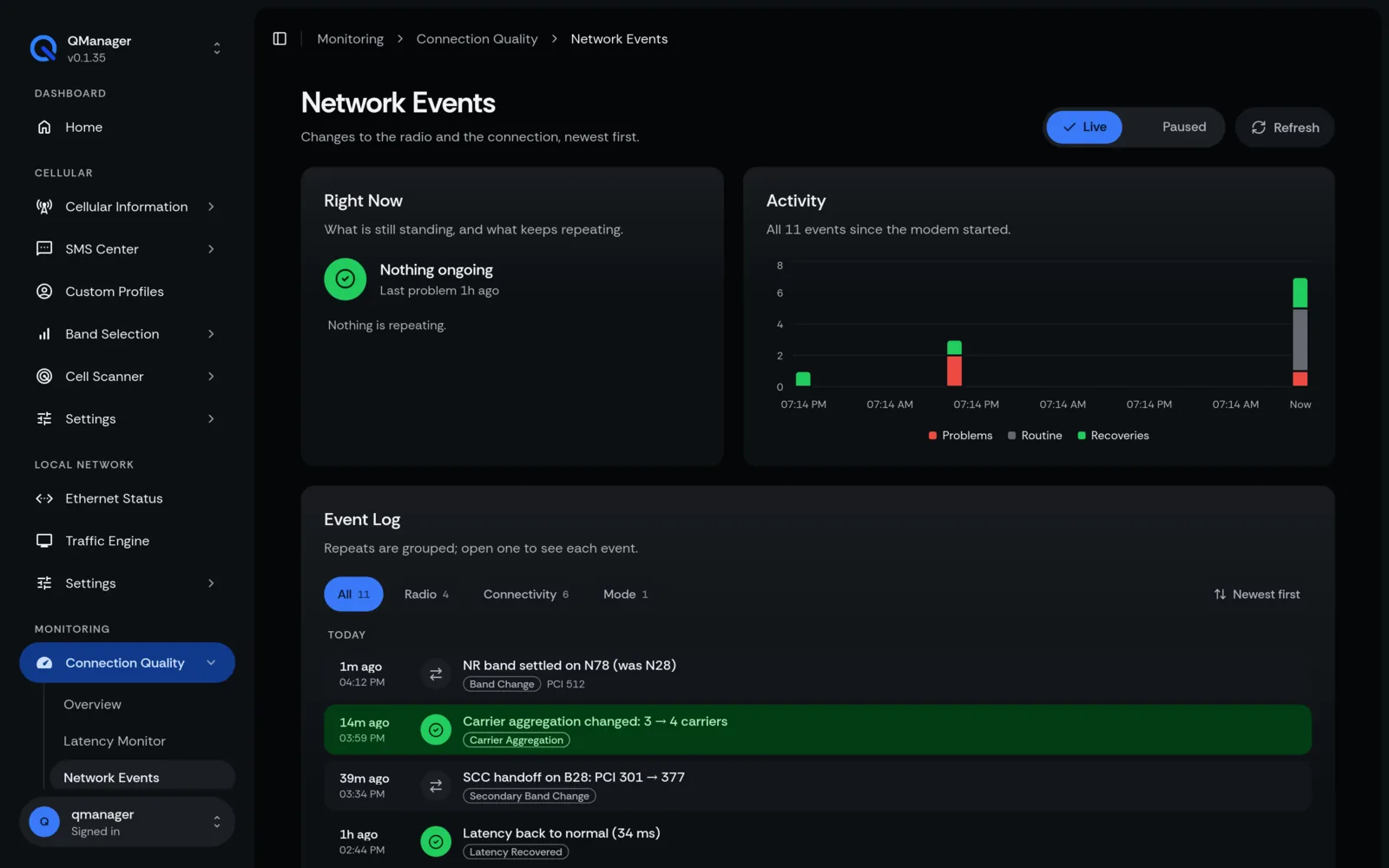Click the Cellular Settings sliders icon

(x=44, y=418)
